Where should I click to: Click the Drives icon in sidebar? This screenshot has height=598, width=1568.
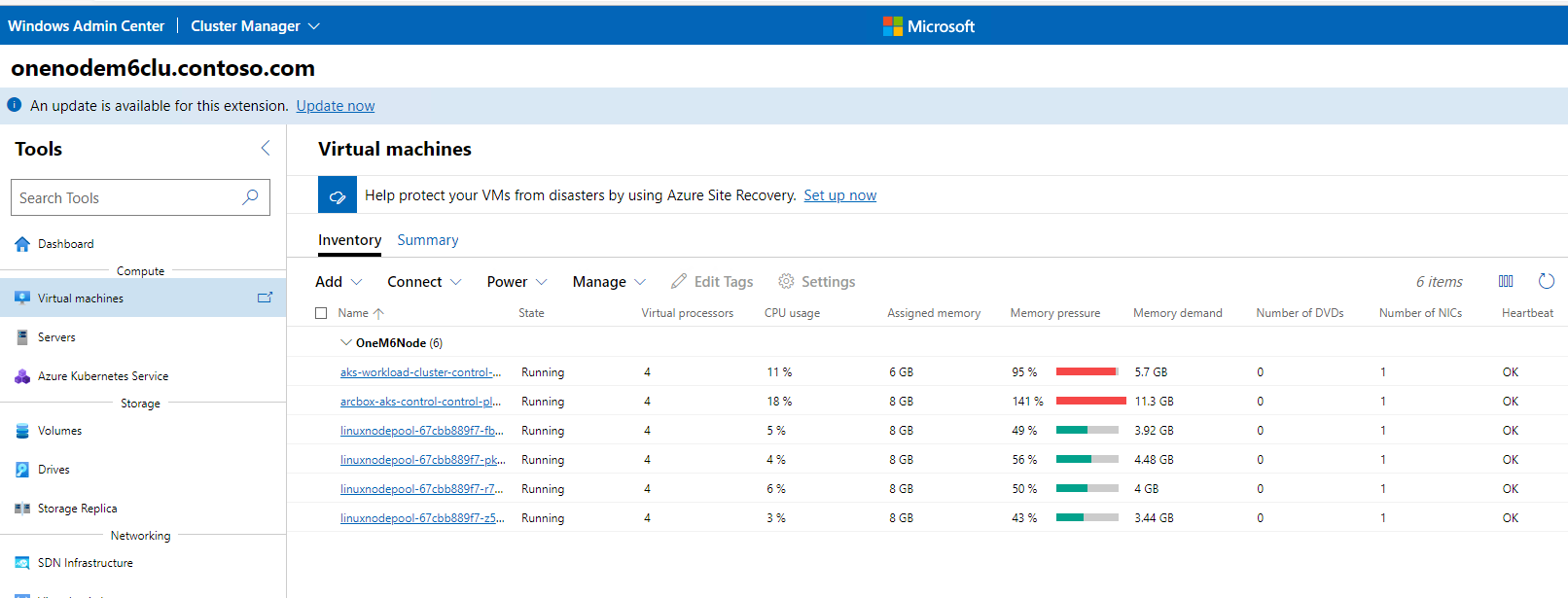tap(22, 470)
